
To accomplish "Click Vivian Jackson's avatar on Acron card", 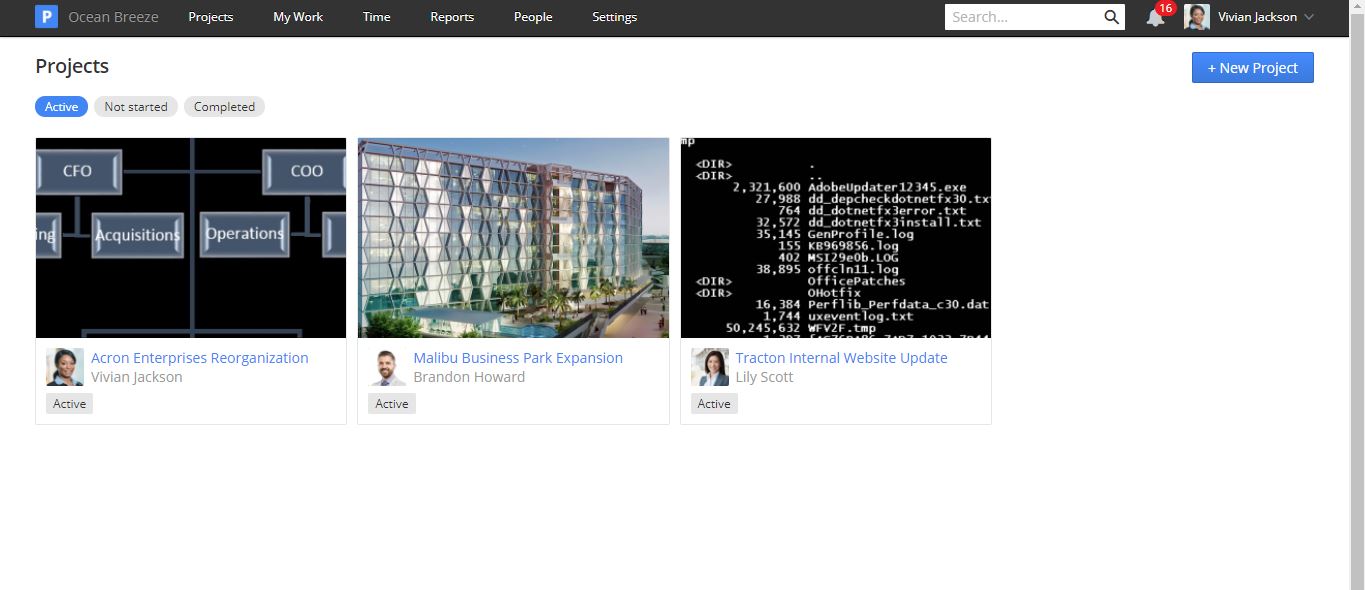I will (x=65, y=367).
